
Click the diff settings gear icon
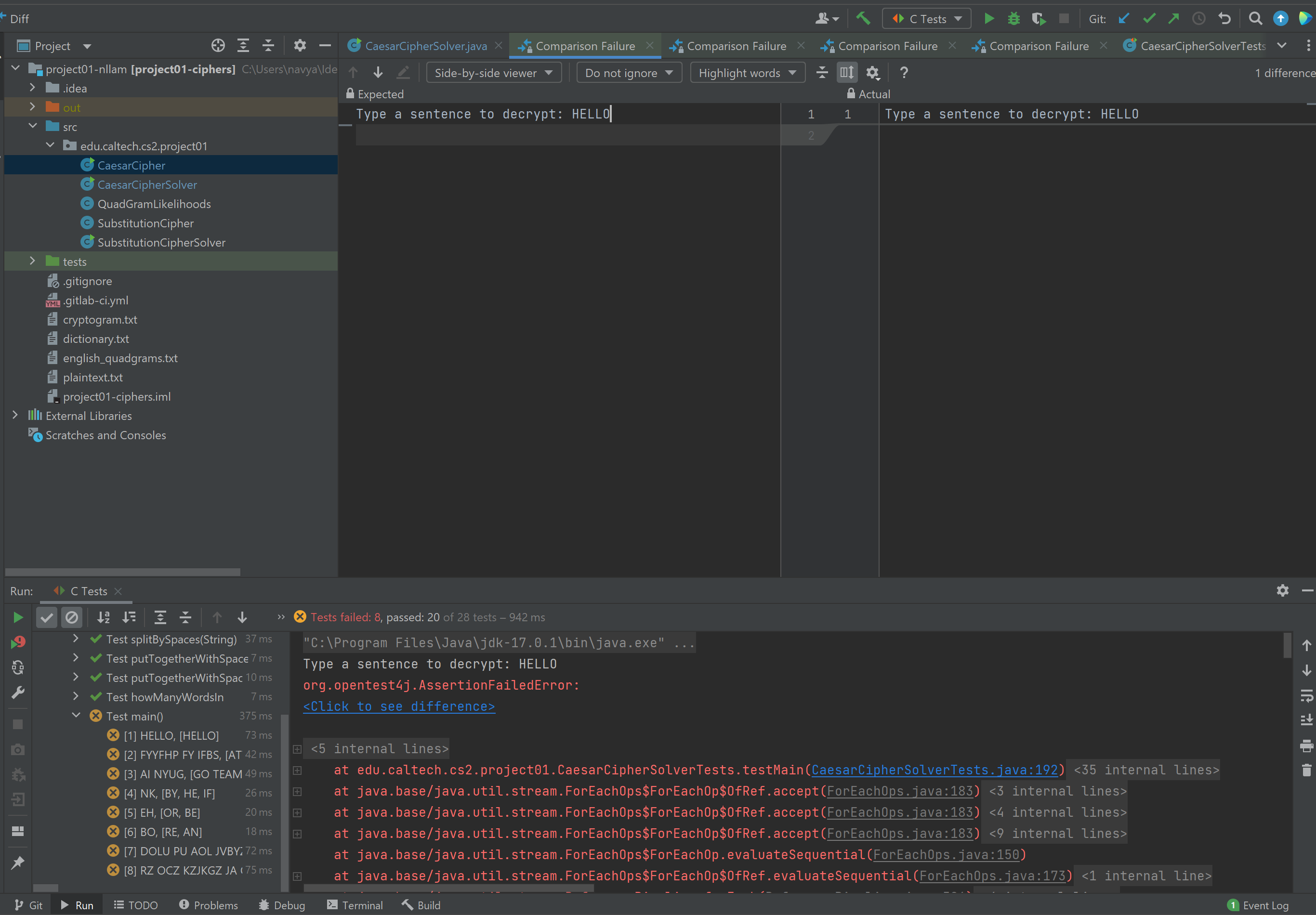pyautogui.click(x=872, y=73)
